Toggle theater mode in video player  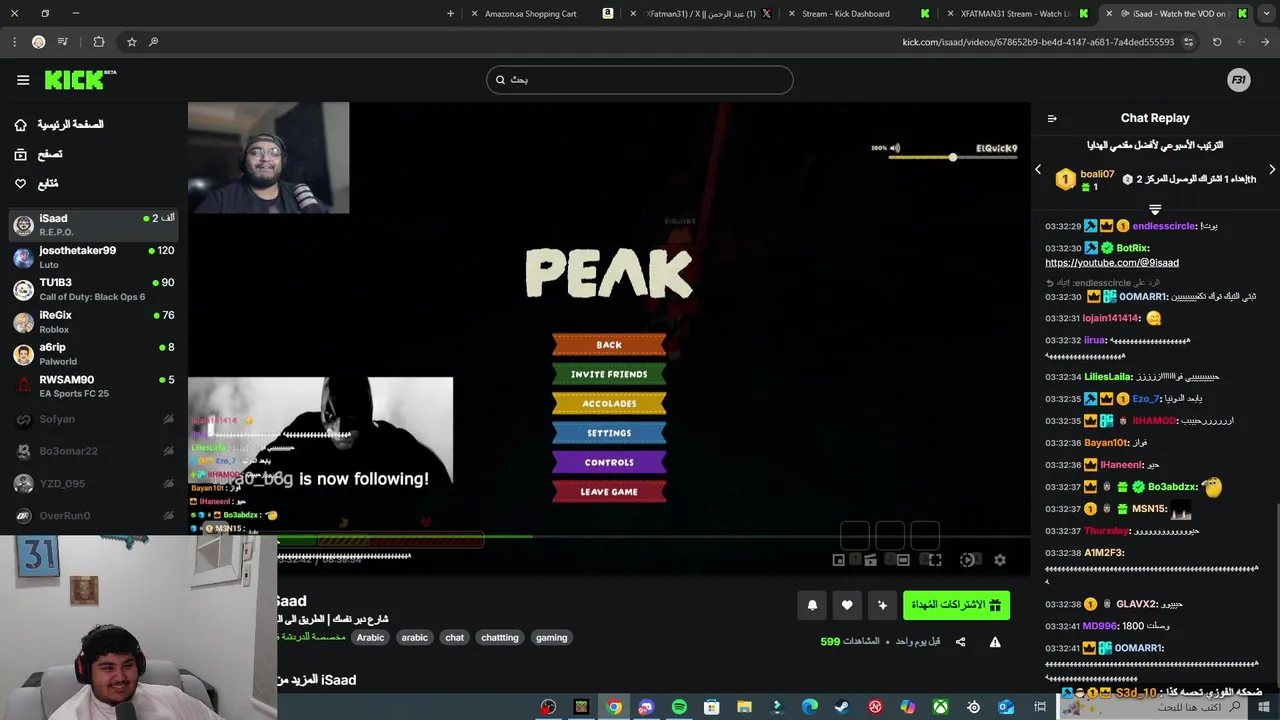(903, 560)
